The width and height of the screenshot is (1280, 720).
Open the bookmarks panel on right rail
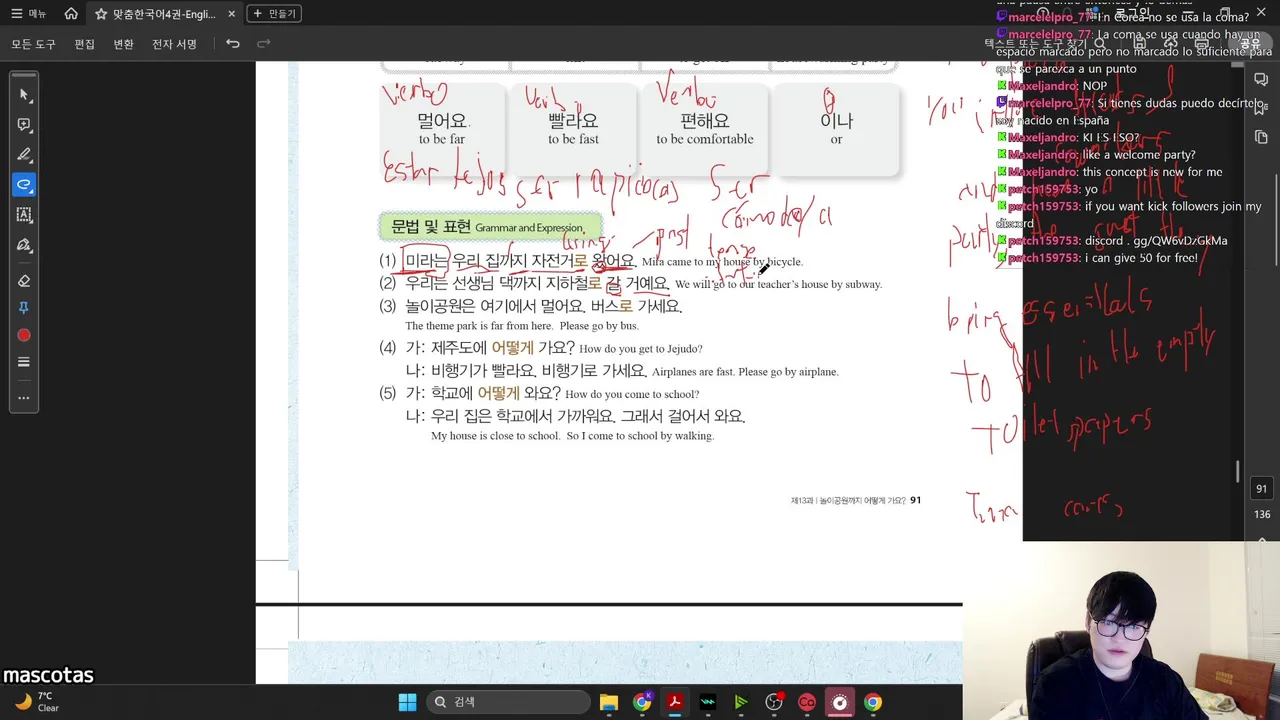[1262, 108]
